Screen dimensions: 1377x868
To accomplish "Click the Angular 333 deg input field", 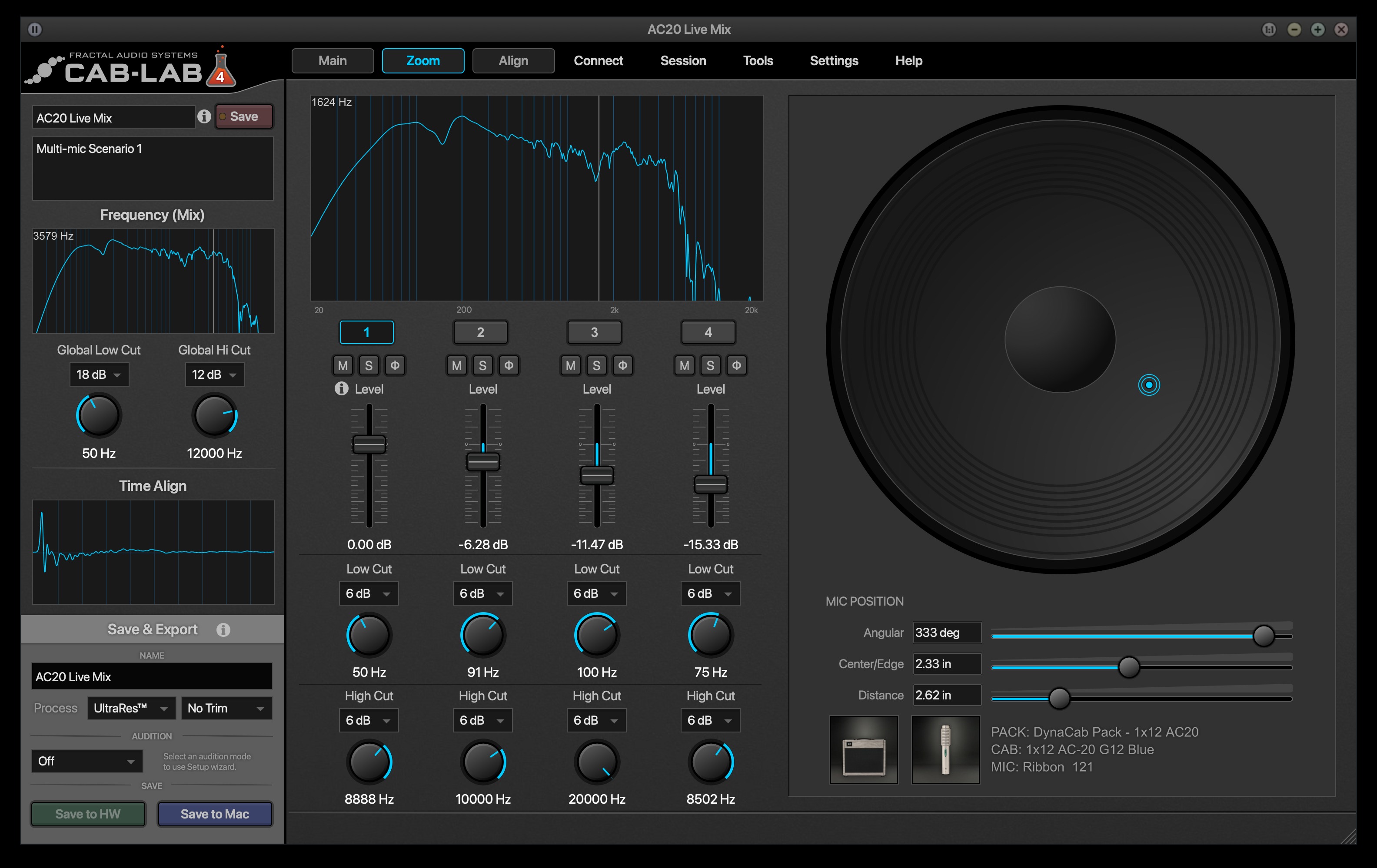I will coord(947,633).
